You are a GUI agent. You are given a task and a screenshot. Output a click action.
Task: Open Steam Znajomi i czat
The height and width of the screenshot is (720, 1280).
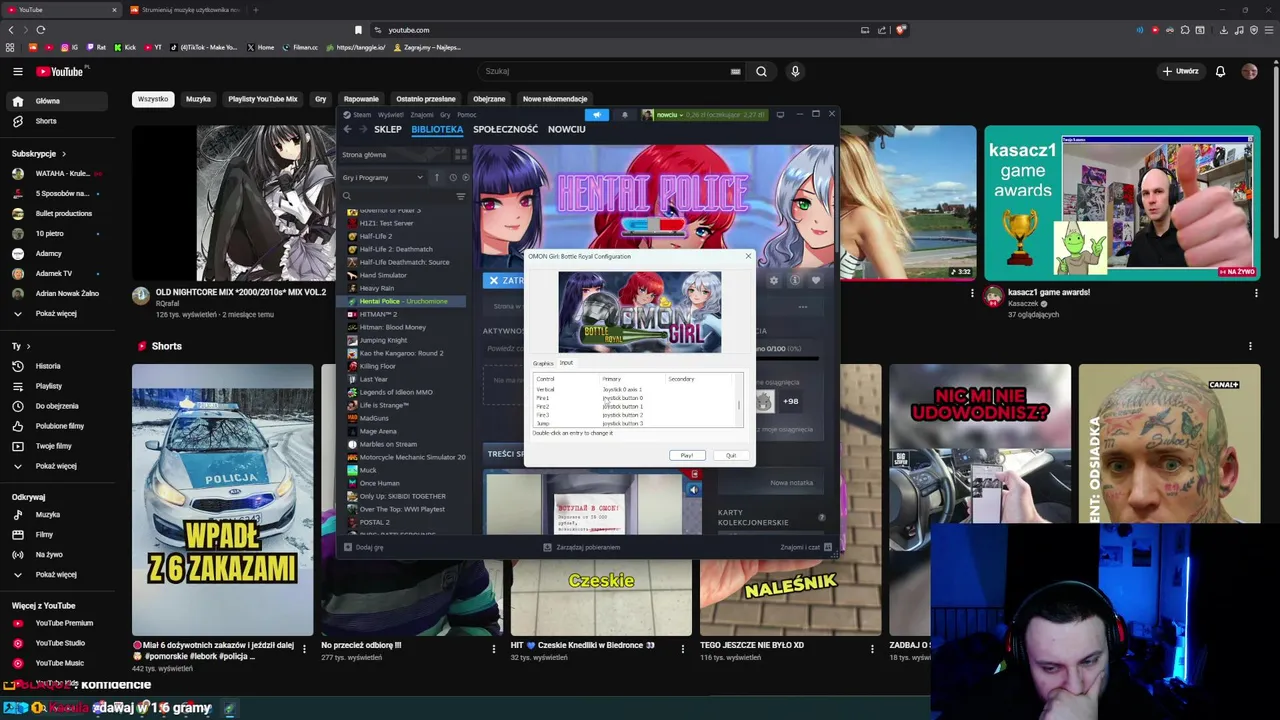[806, 547]
